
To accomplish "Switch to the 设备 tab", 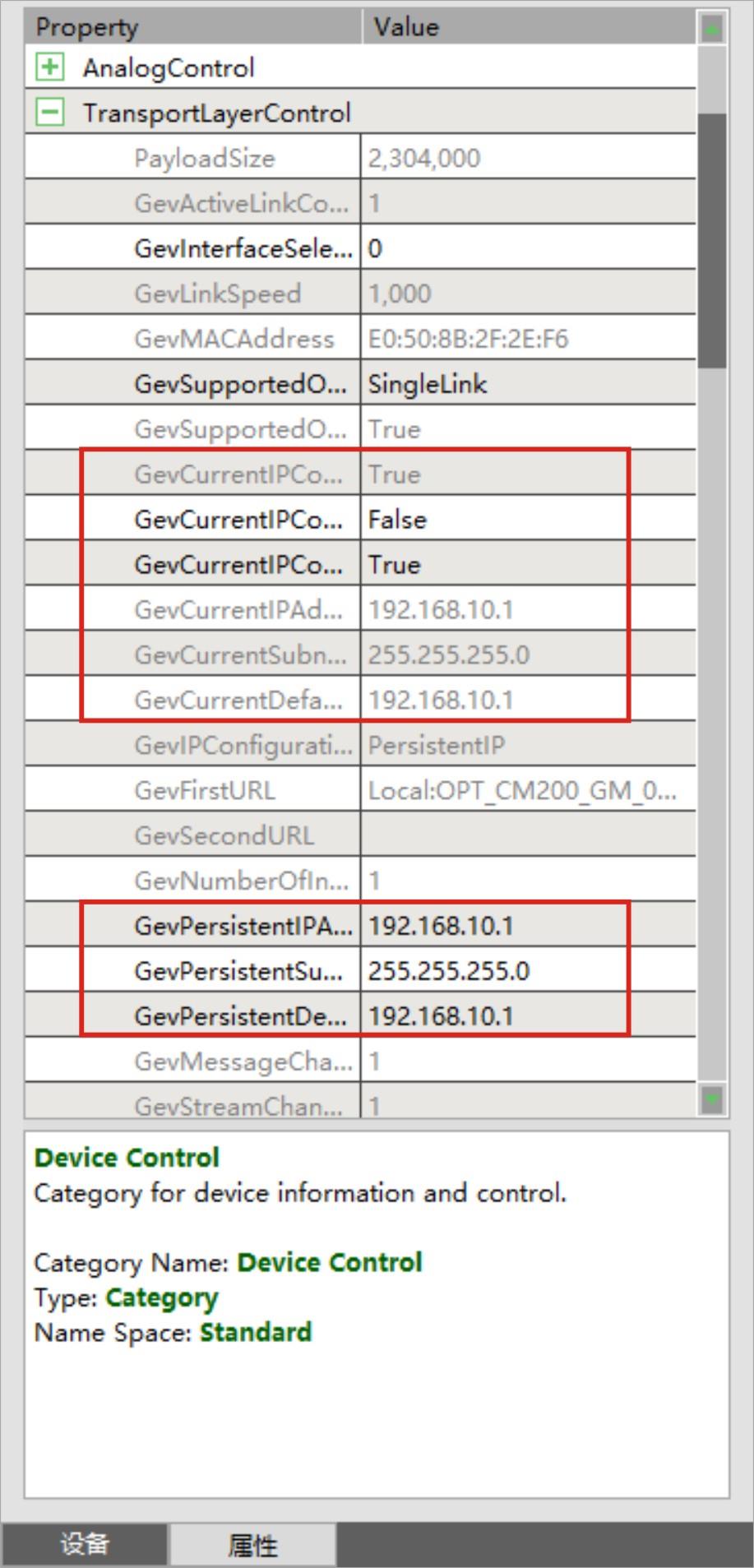I will point(85,1544).
